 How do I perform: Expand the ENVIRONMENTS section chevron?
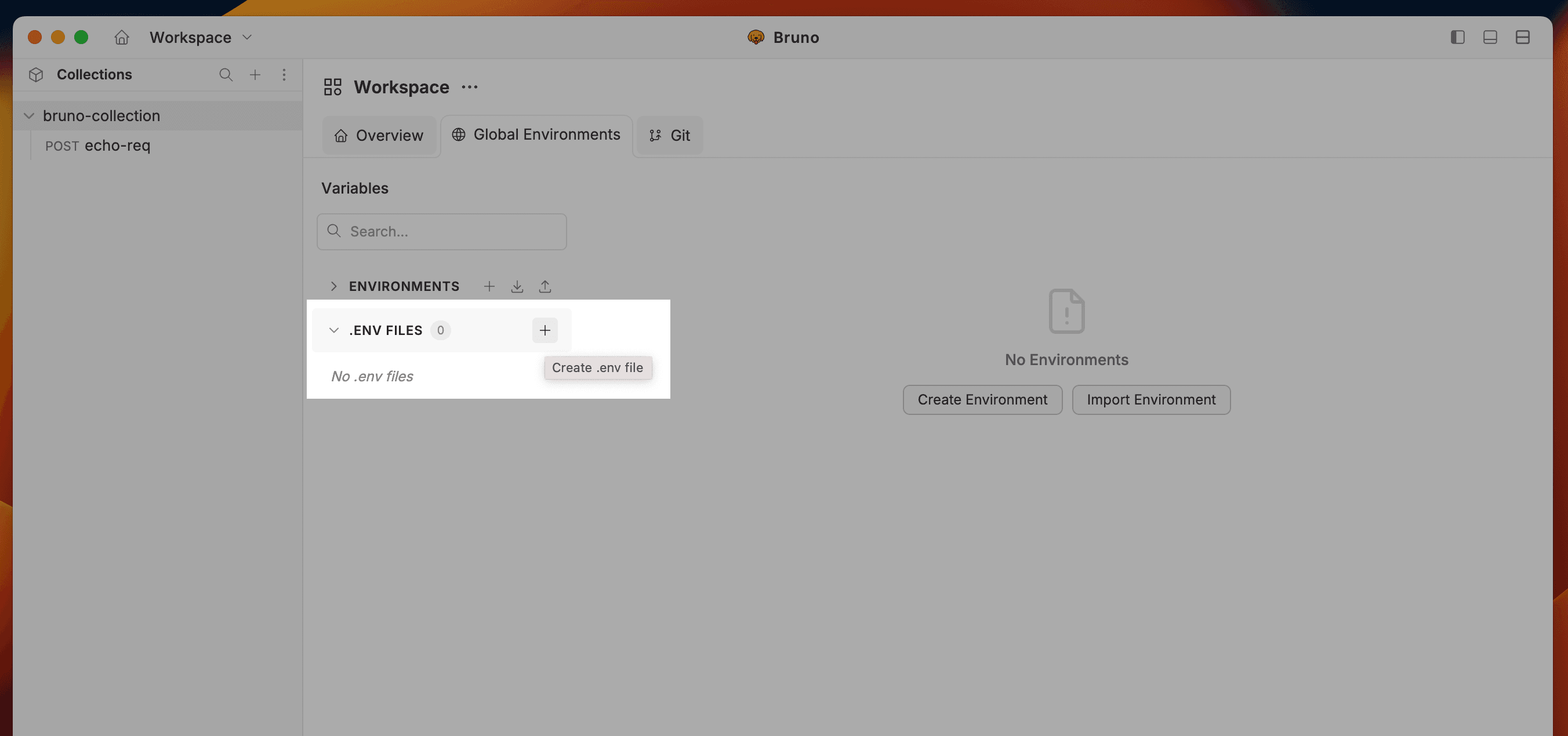point(333,286)
